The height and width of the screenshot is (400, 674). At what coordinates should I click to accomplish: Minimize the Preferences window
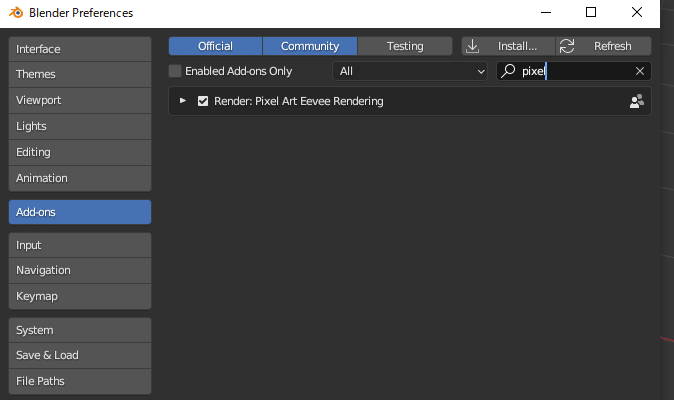[546, 12]
